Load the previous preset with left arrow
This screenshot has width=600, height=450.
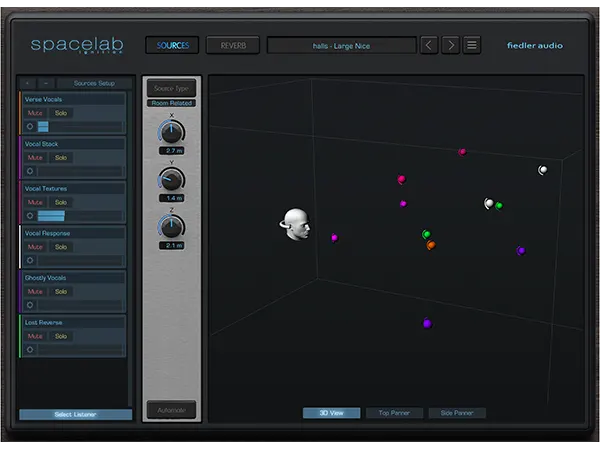[429, 46]
